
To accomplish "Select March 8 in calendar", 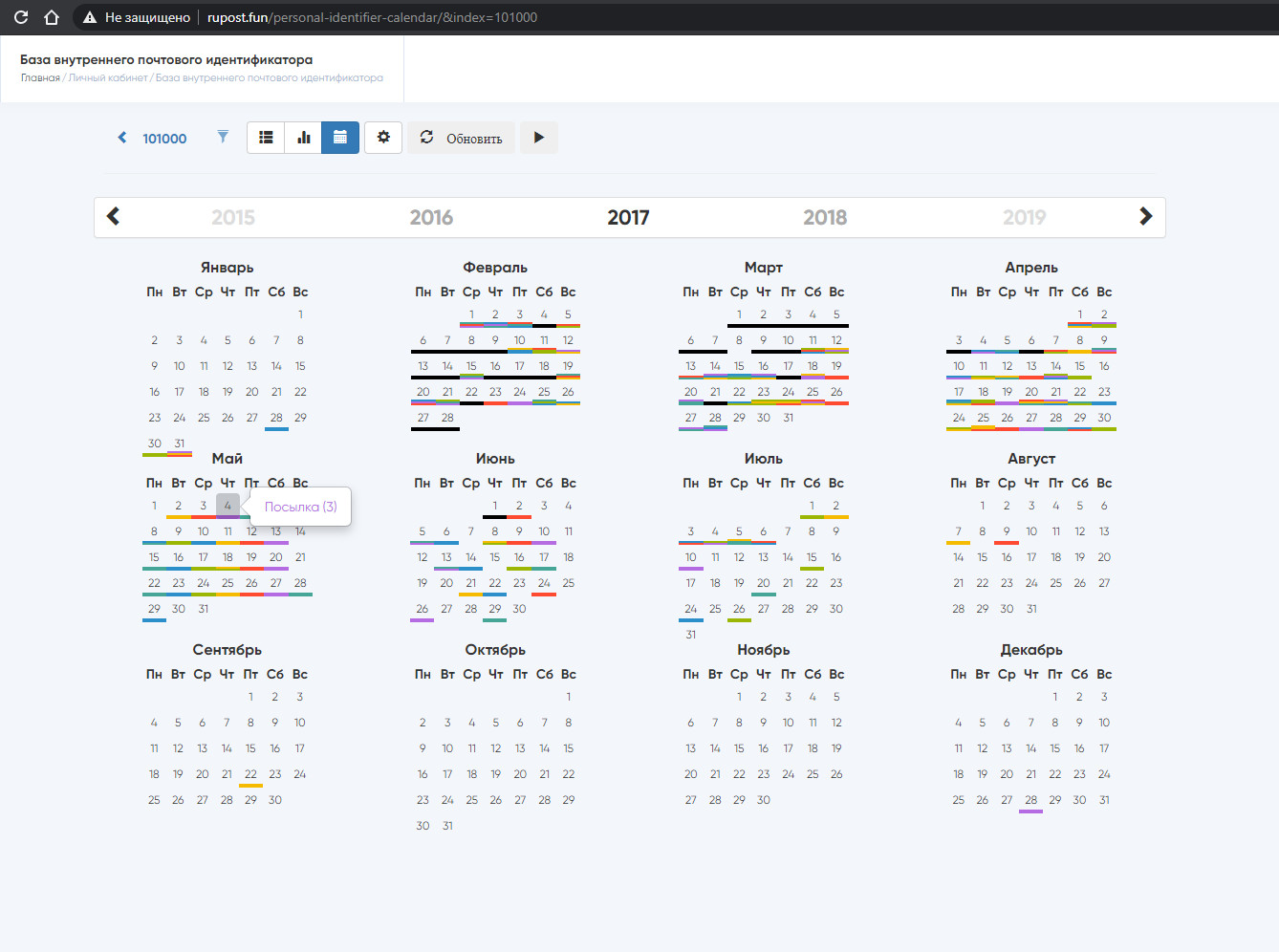I will pos(739,340).
